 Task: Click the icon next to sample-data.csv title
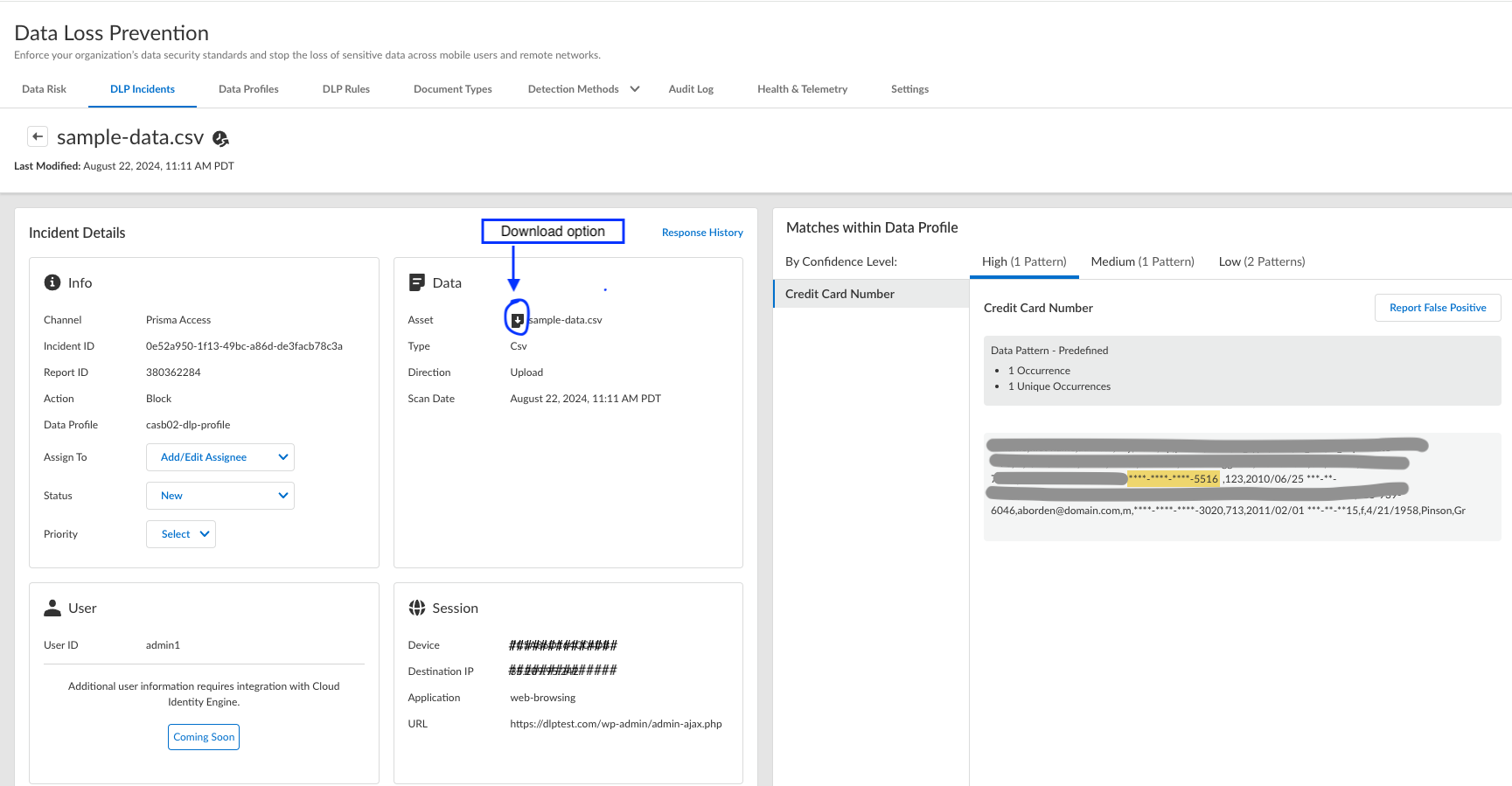[220, 138]
